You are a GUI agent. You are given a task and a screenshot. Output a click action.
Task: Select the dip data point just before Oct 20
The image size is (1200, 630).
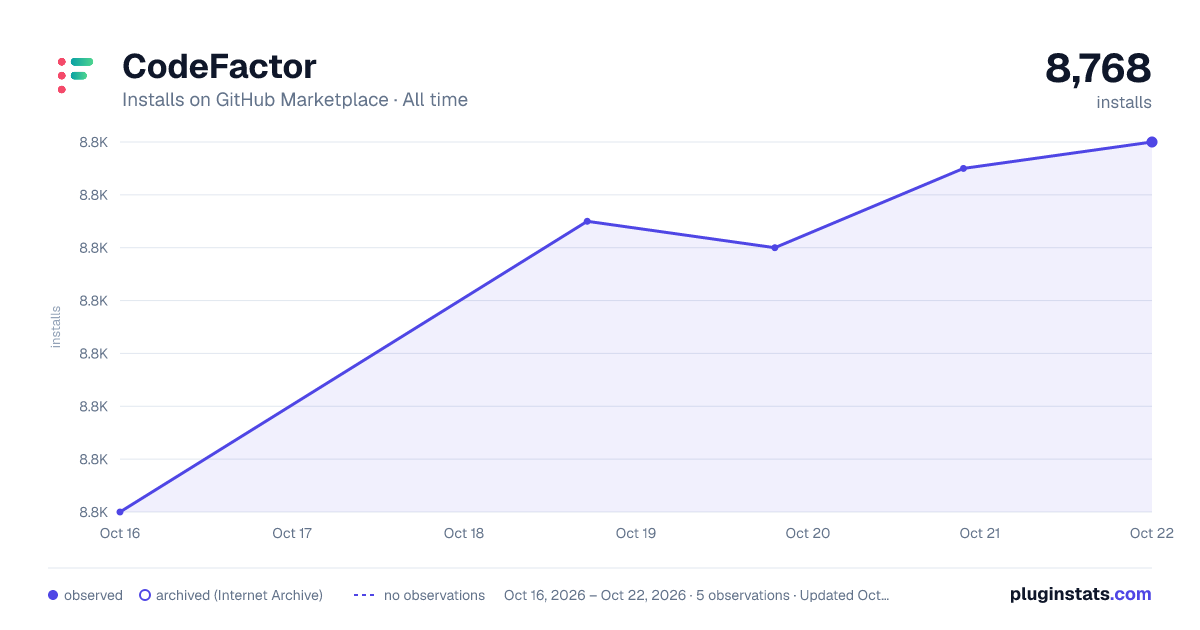pyautogui.click(x=775, y=247)
